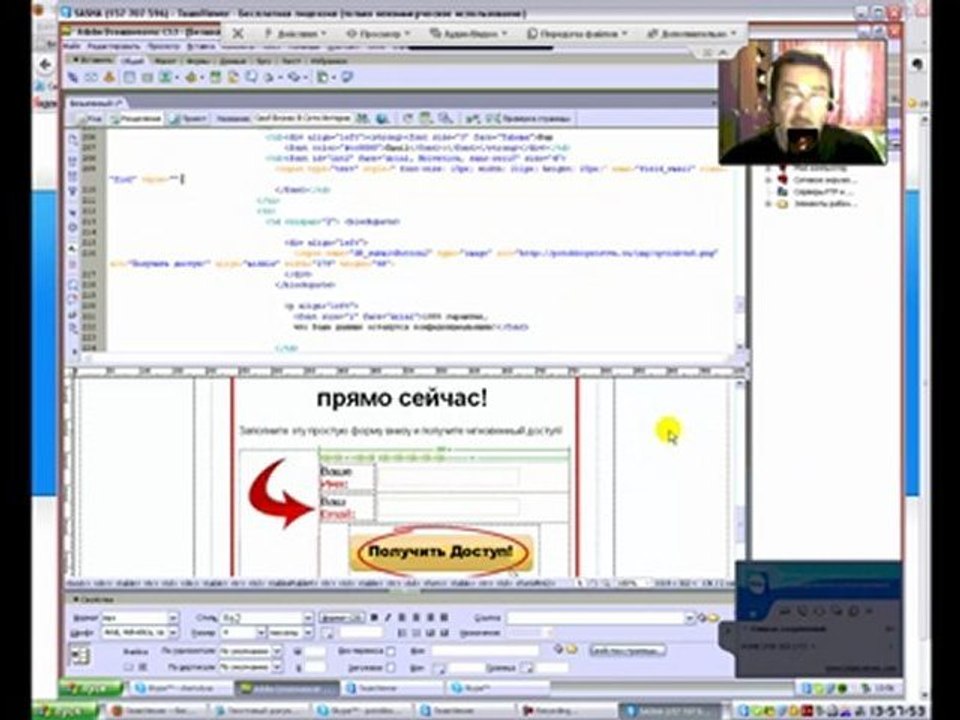The height and width of the screenshot is (720, 960).
Task: Open TeamViewer 'Передача файлов' menu
Action: tap(577, 34)
